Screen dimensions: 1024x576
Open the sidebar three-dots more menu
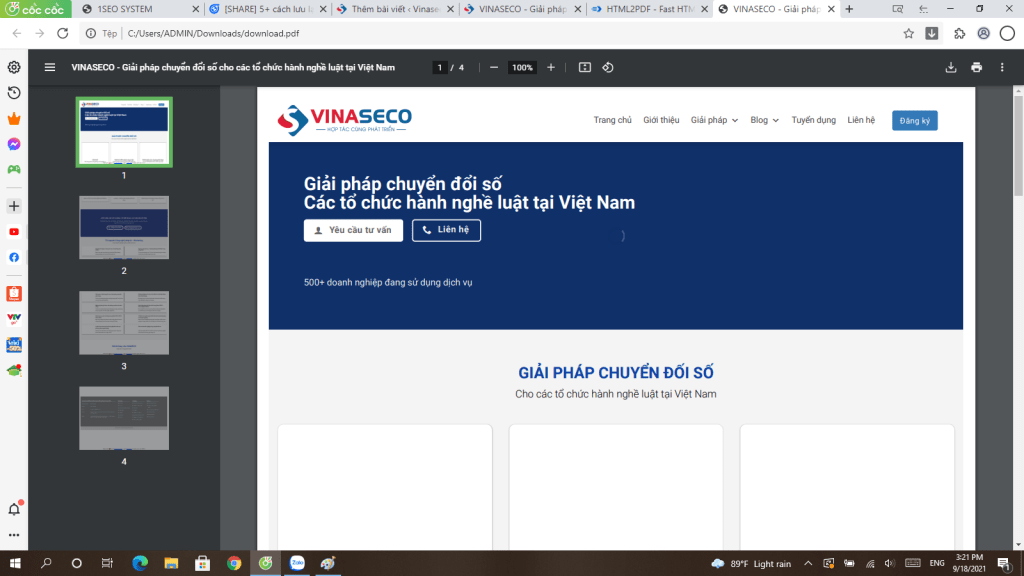tap(14, 535)
